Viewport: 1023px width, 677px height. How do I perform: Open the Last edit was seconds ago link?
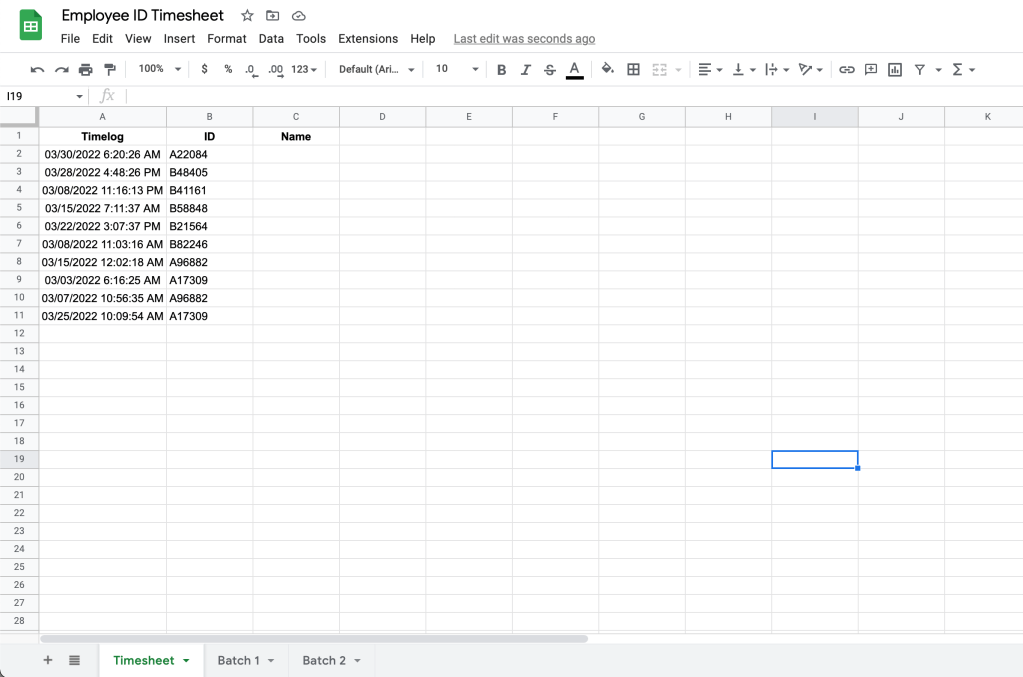click(x=524, y=39)
